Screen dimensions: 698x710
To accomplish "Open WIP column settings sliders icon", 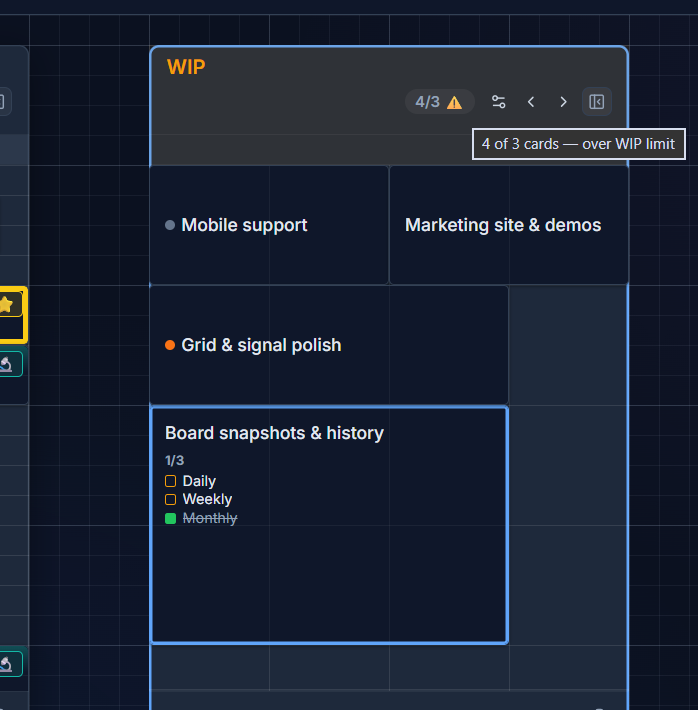I will pos(498,102).
